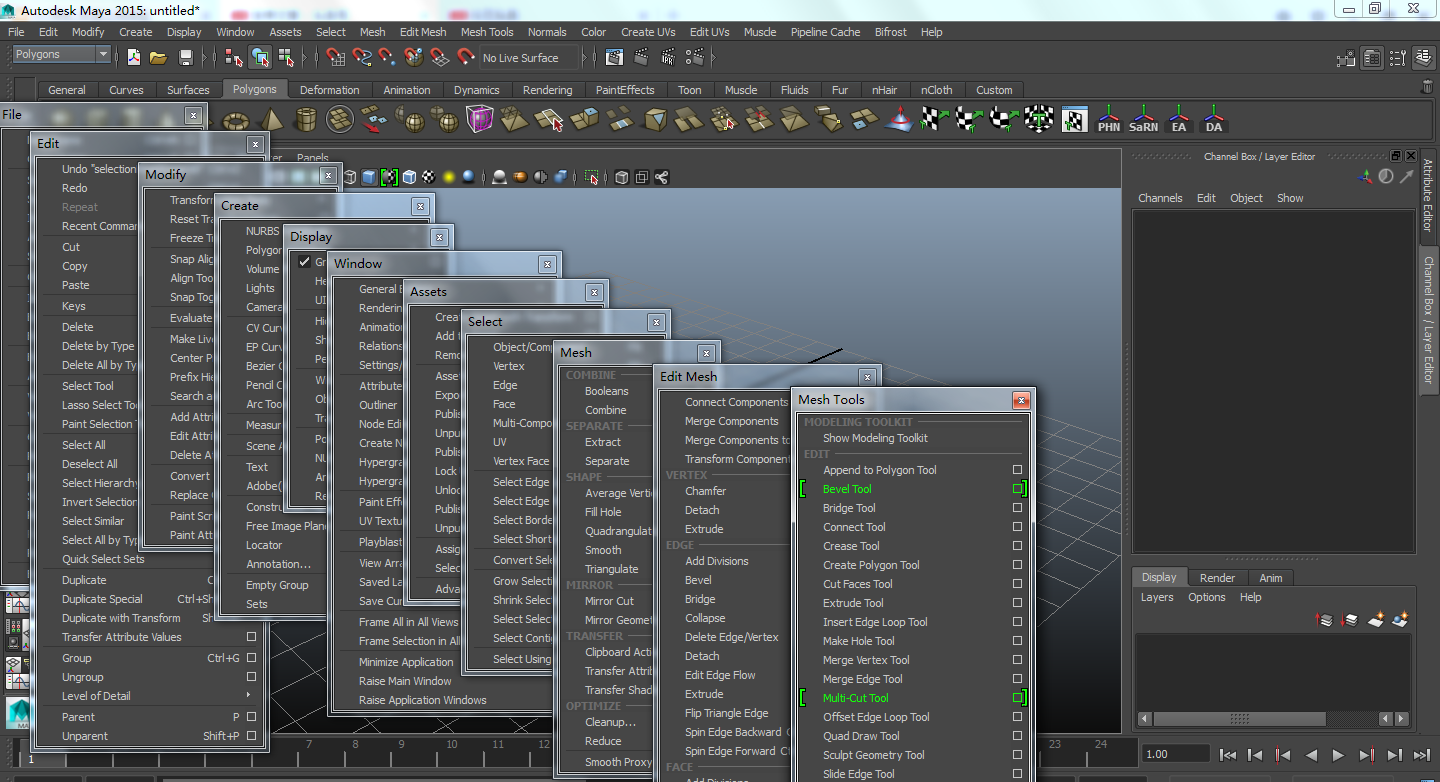Open the No Live Surface field
Viewport: 1440px width, 782px height.
point(529,58)
